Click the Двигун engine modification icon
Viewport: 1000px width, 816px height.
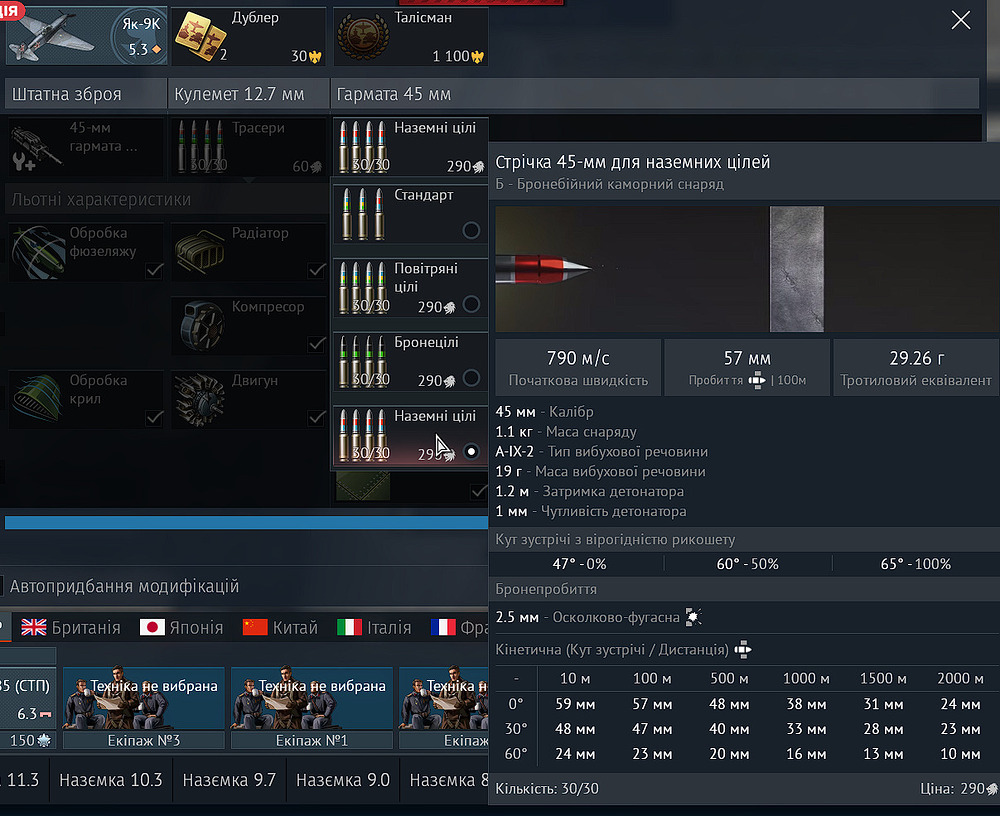[x=200, y=399]
